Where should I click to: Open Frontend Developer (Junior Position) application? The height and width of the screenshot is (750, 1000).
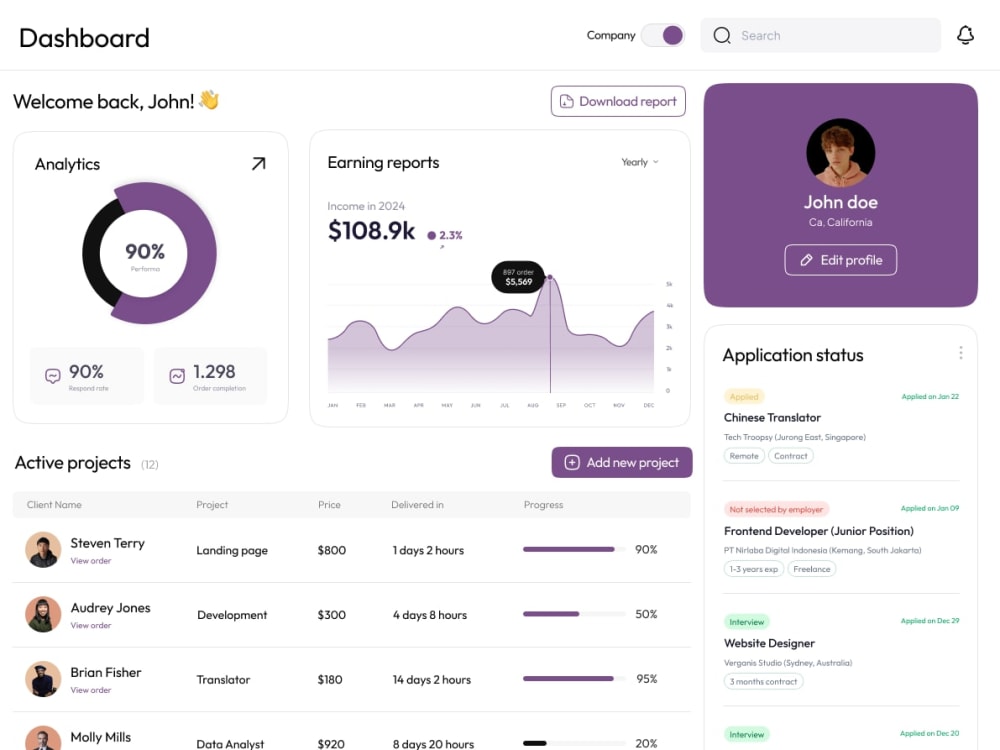point(819,531)
